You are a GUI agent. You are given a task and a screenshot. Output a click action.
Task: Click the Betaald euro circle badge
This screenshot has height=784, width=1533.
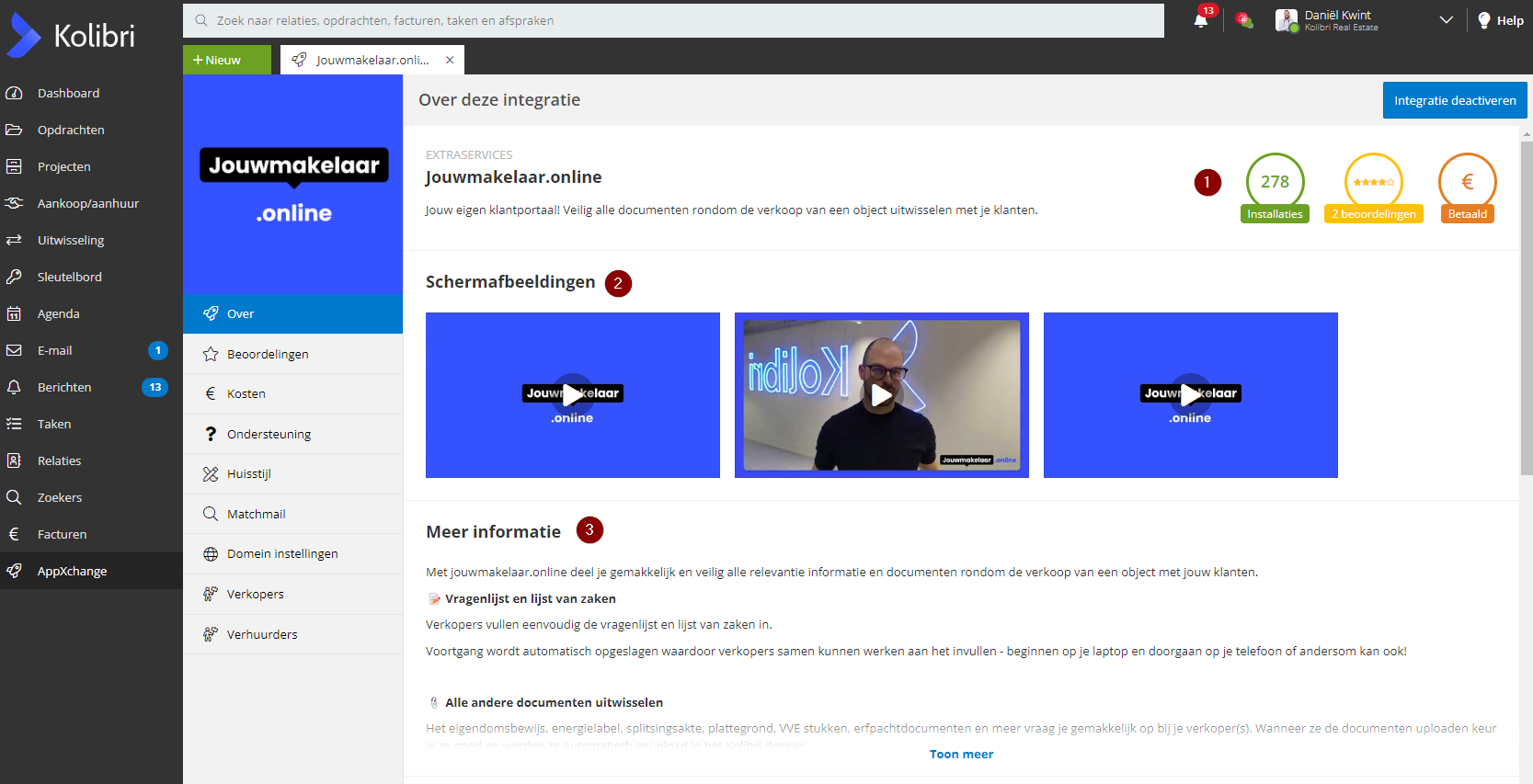click(x=1468, y=181)
